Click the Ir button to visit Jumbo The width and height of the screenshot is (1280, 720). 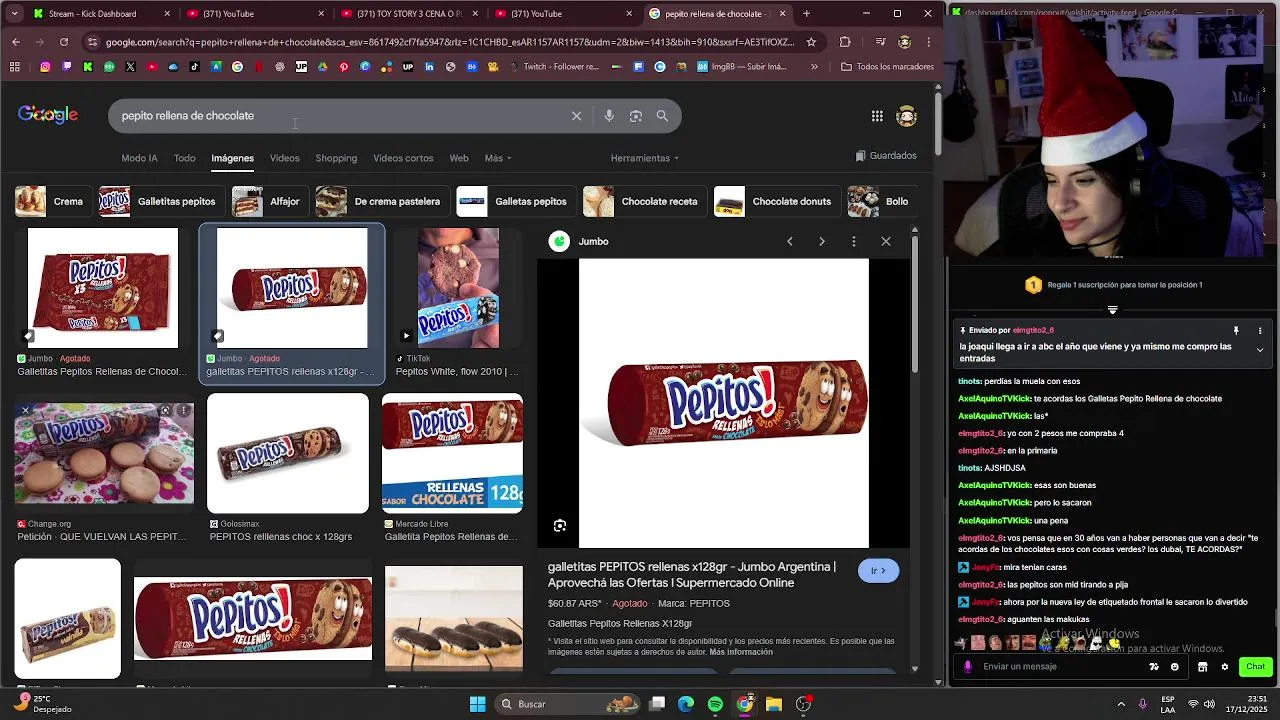pos(878,571)
